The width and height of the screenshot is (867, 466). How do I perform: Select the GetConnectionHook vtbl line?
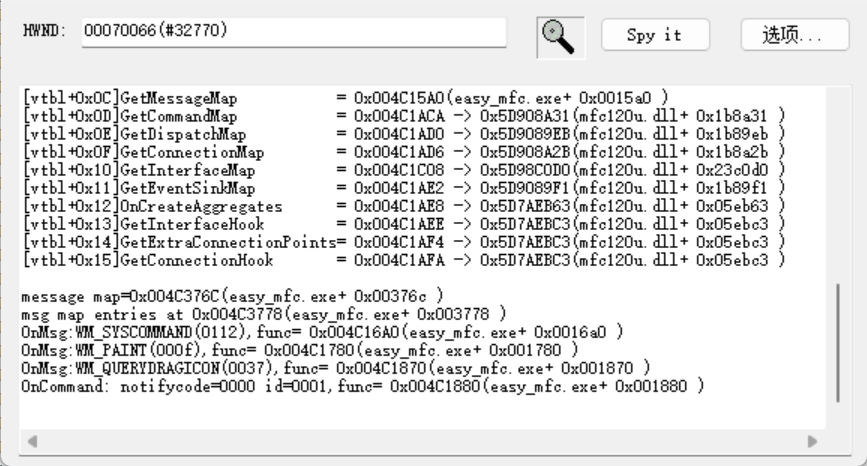[x=404, y=260]
